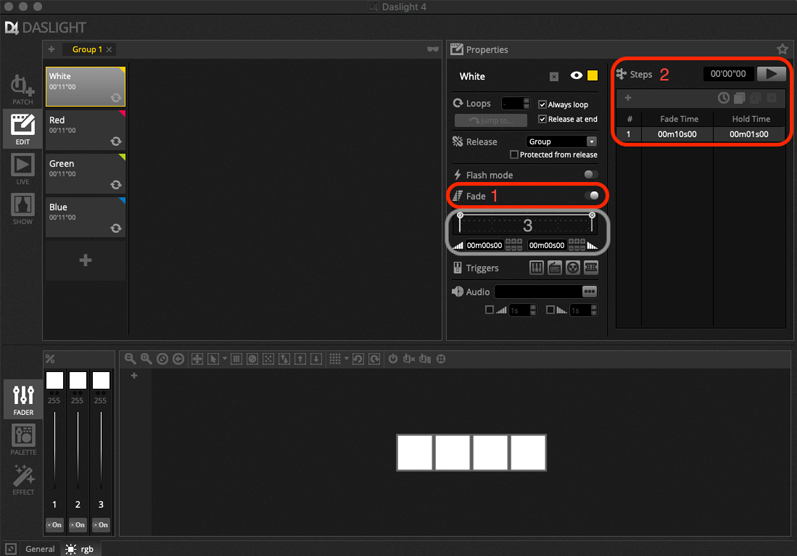Enable Protected from release checkbox
The width and height of the screenshot is (797, 556).
514,155
